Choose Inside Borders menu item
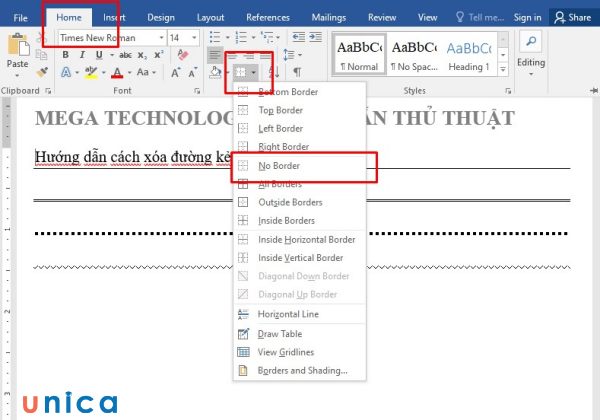The image size is (600, 420). coord(300,221)
